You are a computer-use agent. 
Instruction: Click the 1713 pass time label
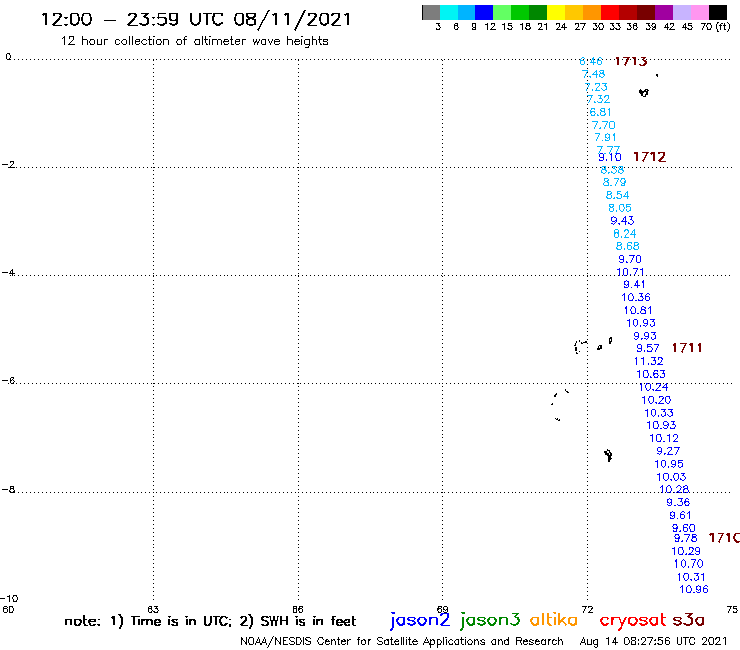[x=631, y=61]
